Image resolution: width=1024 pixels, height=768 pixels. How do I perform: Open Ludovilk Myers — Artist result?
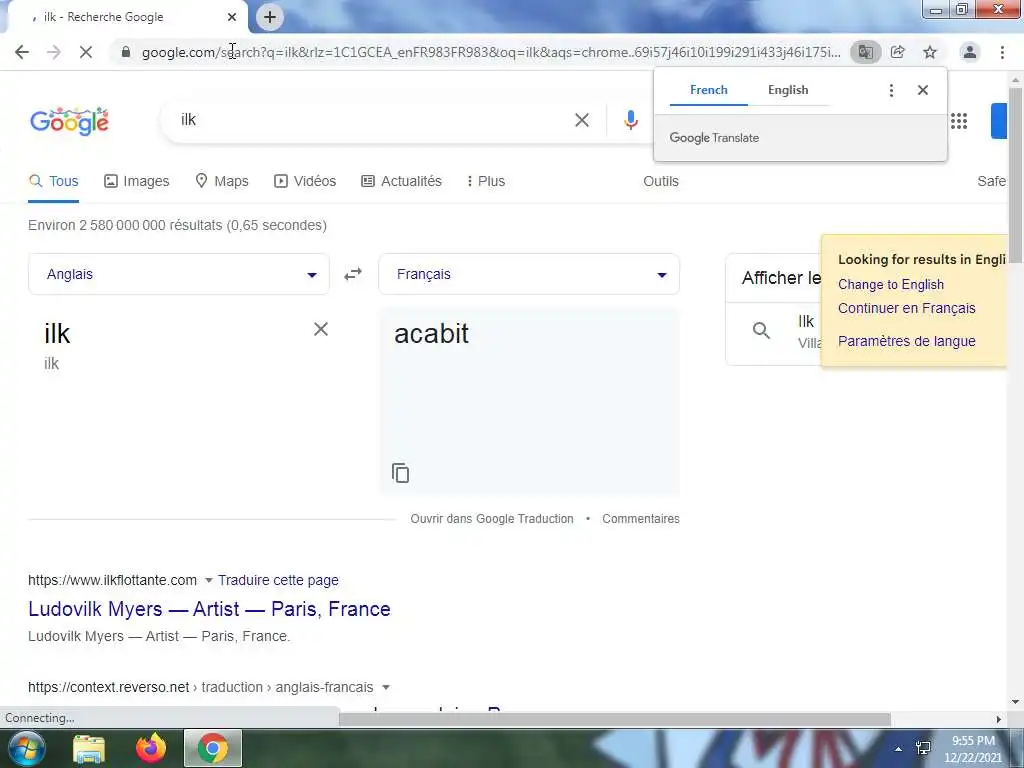(209, 609)
